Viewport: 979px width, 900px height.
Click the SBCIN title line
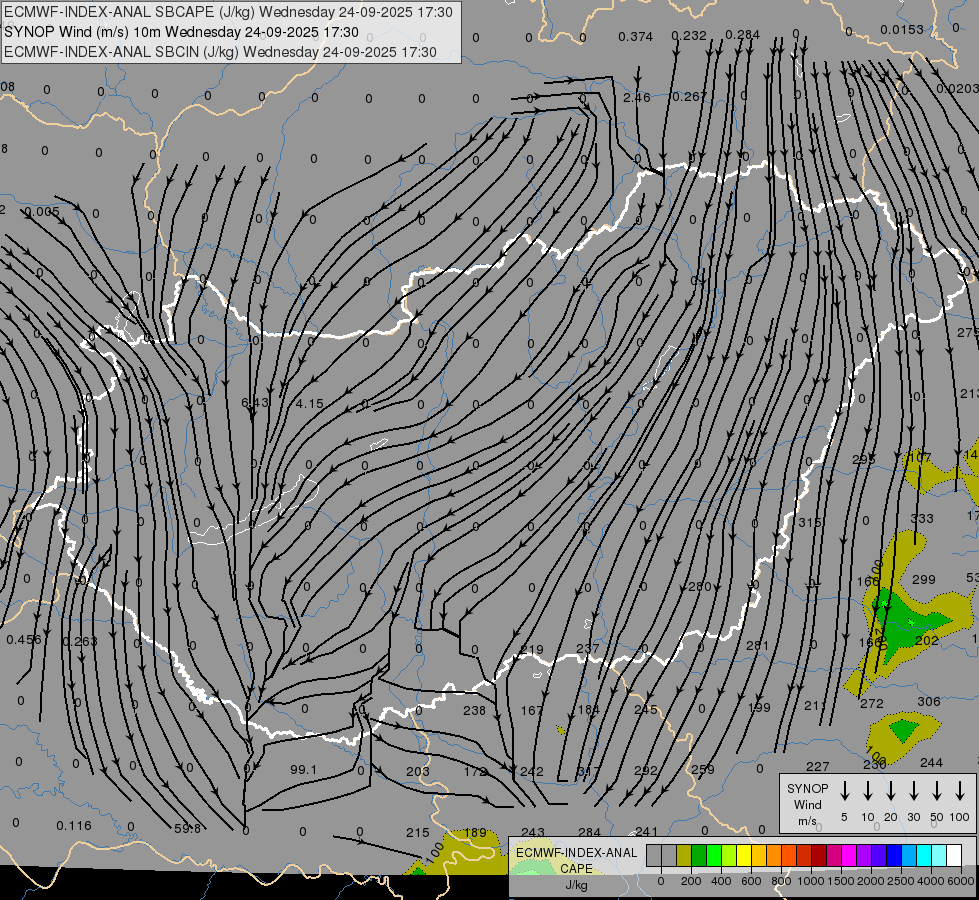click(220, 52)
